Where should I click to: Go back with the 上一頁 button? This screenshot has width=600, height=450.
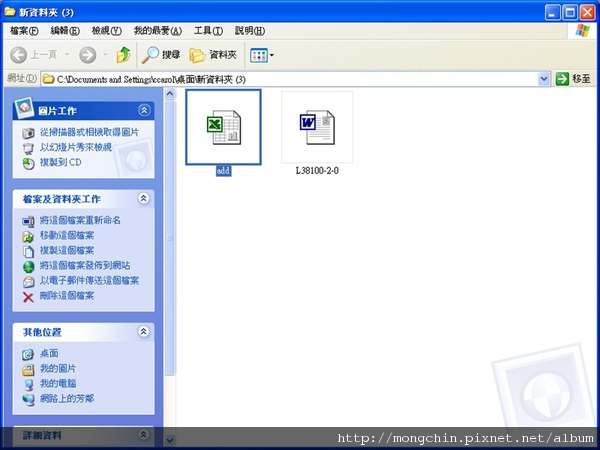(x=33, y=55)
